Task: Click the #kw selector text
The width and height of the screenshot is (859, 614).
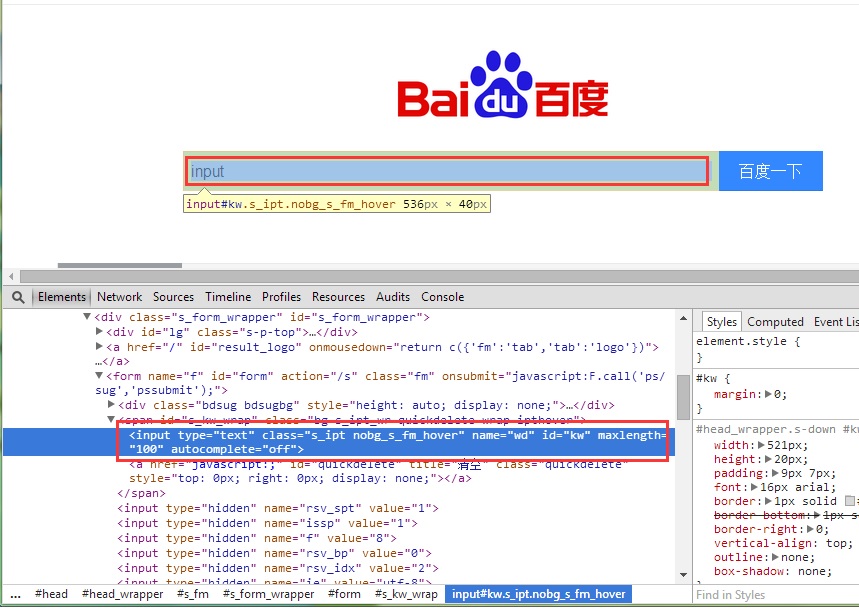Action: coord(706,378)
